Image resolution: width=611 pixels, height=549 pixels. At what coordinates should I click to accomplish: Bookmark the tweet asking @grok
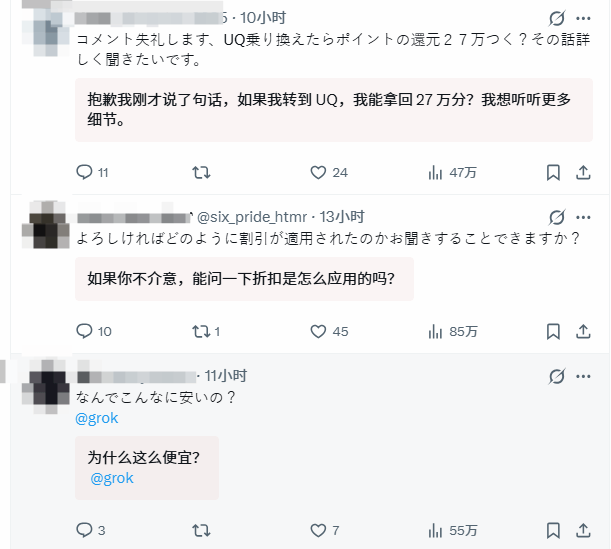pyautogui.click(x=553, y=530)
